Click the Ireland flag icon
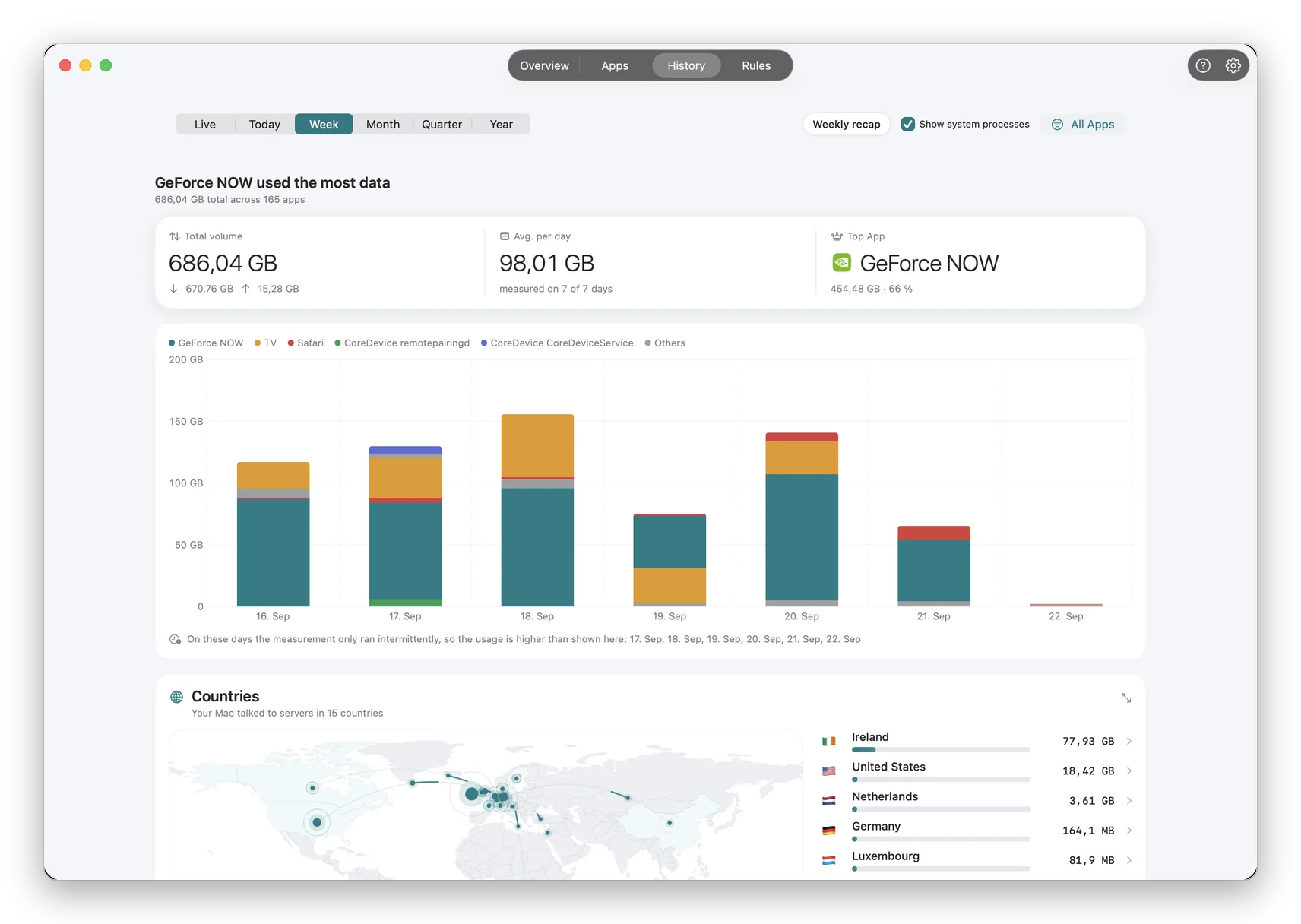 tap(829, 741)
